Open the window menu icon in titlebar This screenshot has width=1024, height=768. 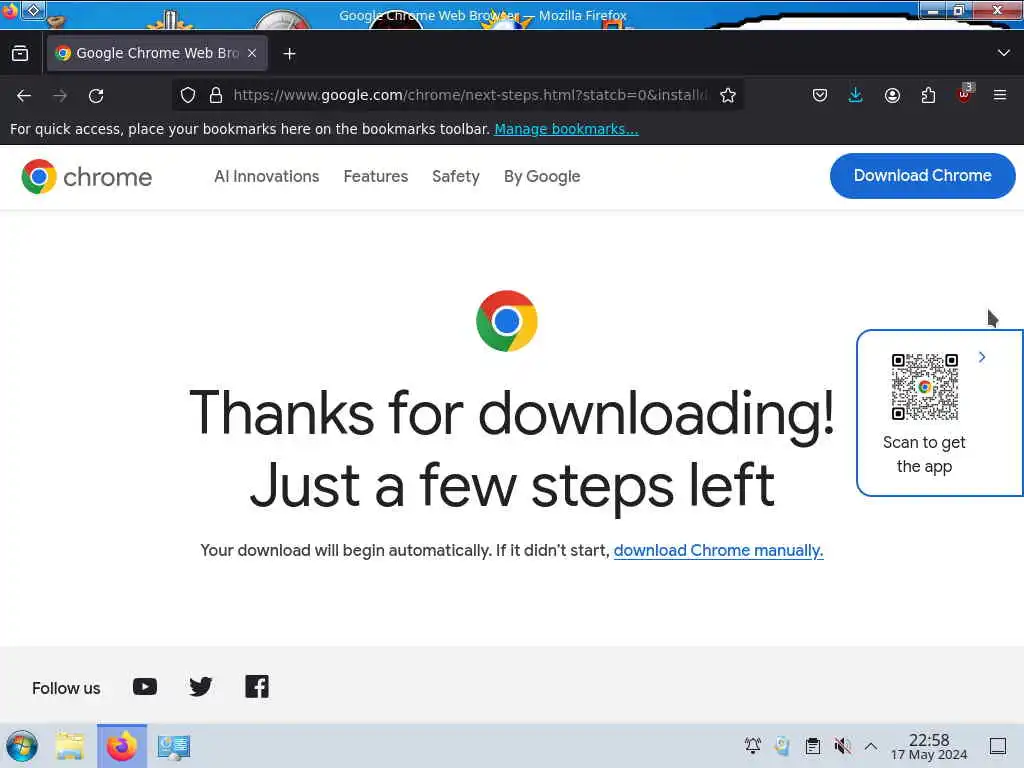(x=9, y=10)
